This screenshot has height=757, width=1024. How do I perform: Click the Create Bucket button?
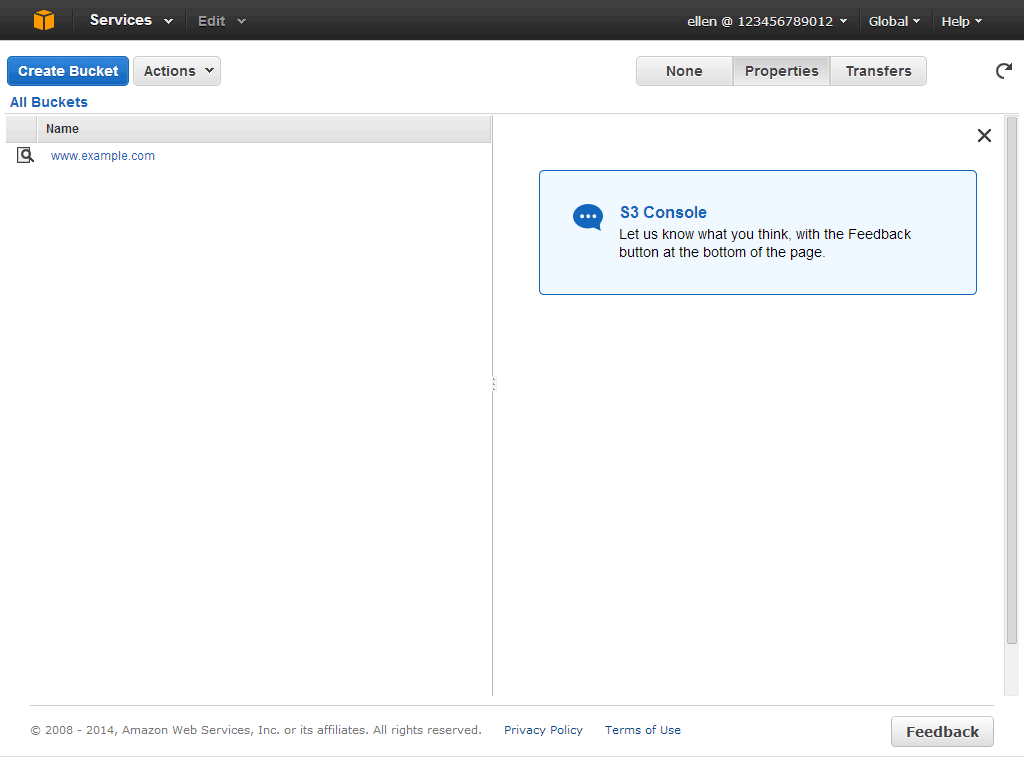[x=68, y=71]
